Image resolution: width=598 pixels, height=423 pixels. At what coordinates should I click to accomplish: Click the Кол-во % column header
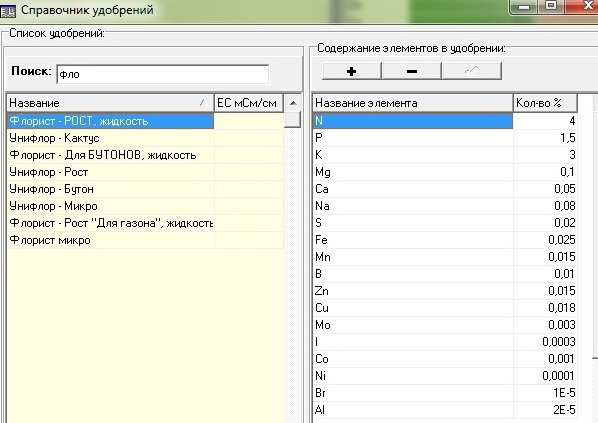545,103
